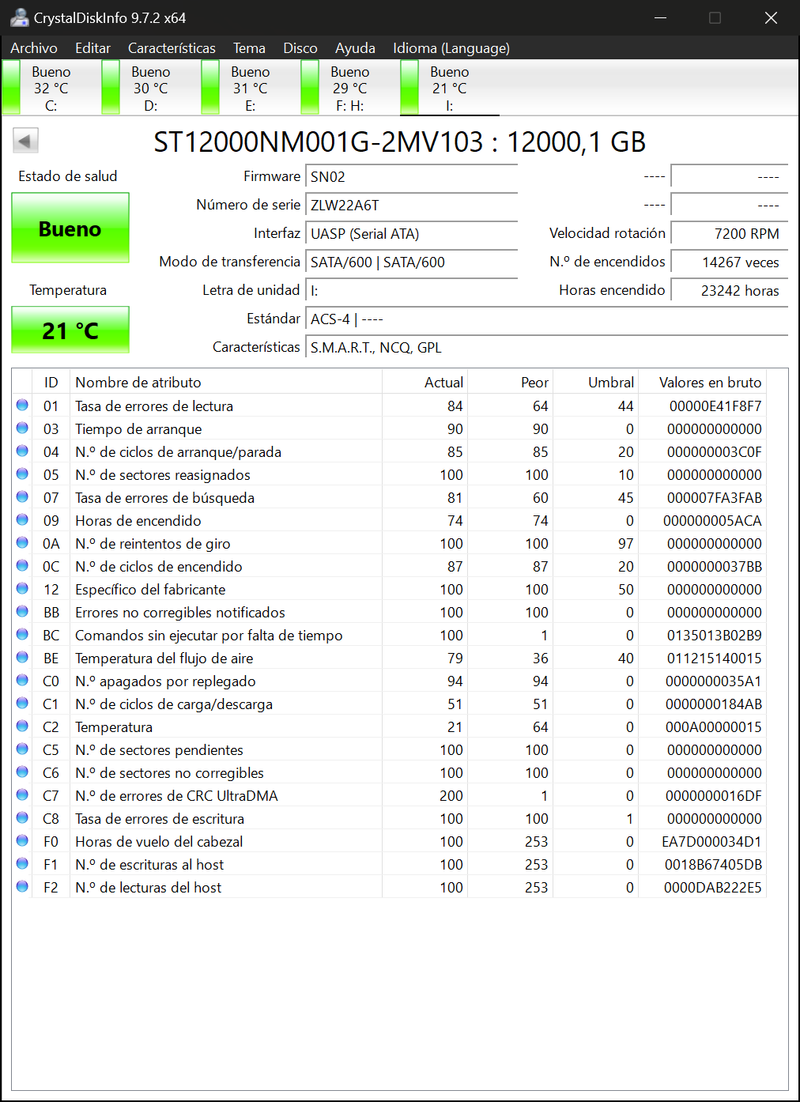Click status orb for sectores reasignados row
800x1102 pixels.
(22, 474)
